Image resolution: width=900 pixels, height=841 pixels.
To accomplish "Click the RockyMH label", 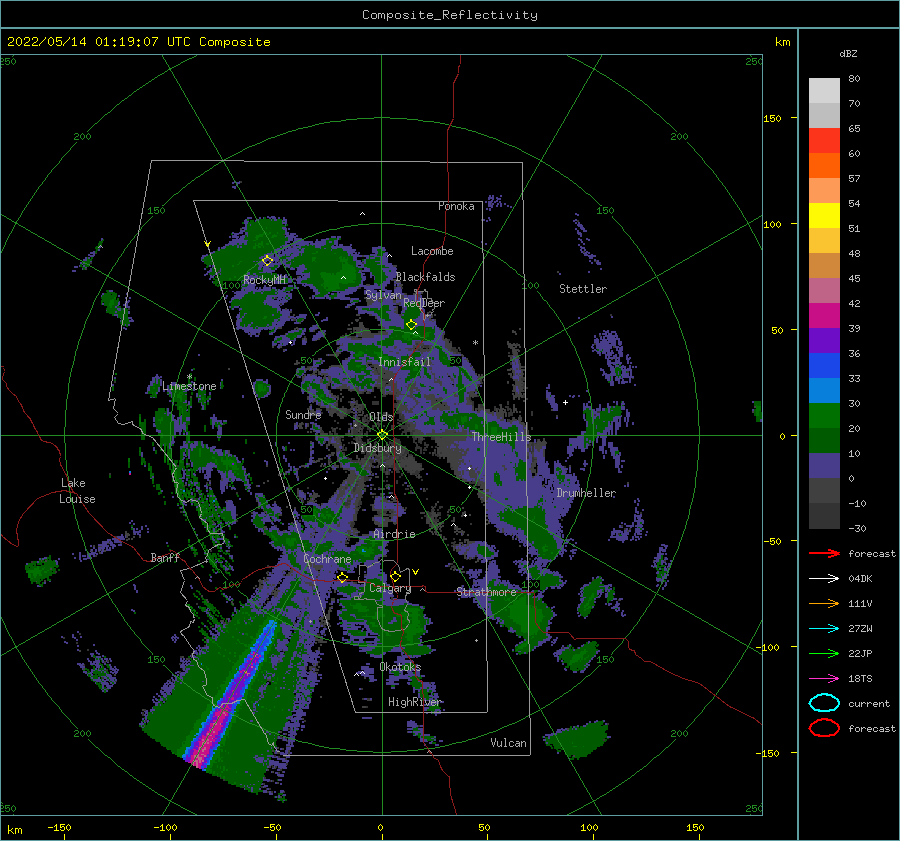I will tap(264, 280).
